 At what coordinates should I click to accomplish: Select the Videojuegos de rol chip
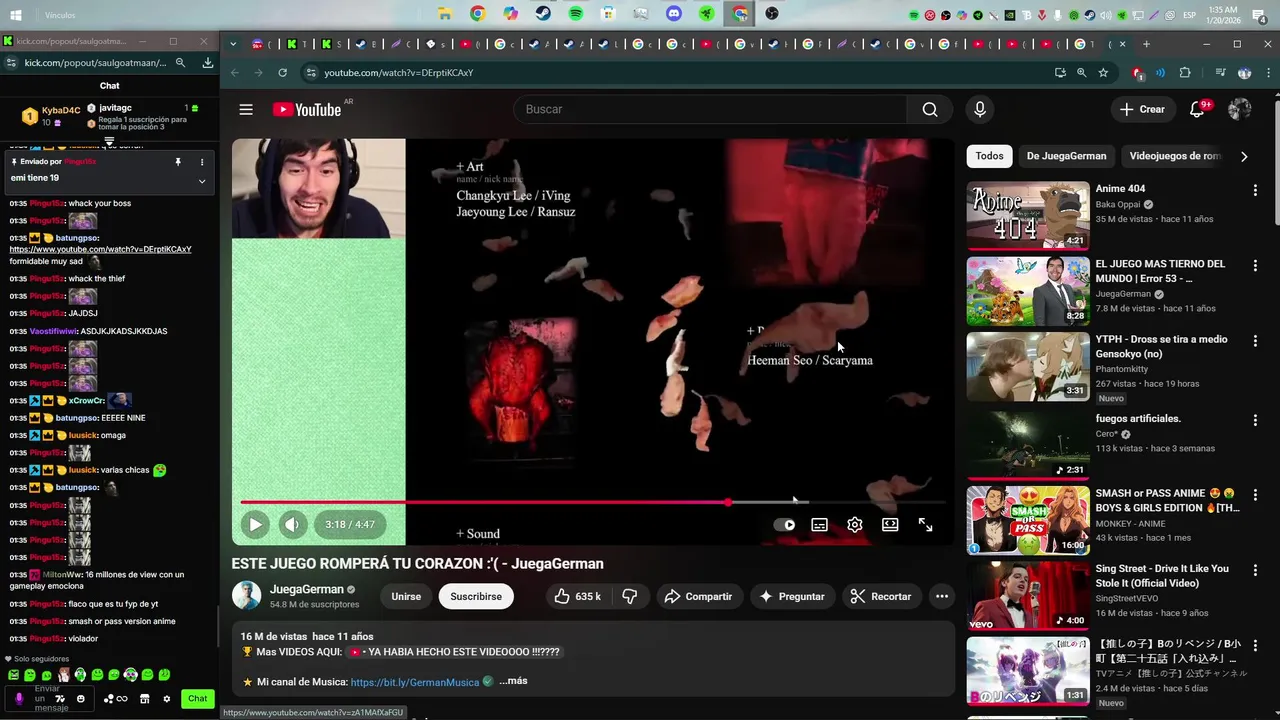click(x=1175, y=156)
